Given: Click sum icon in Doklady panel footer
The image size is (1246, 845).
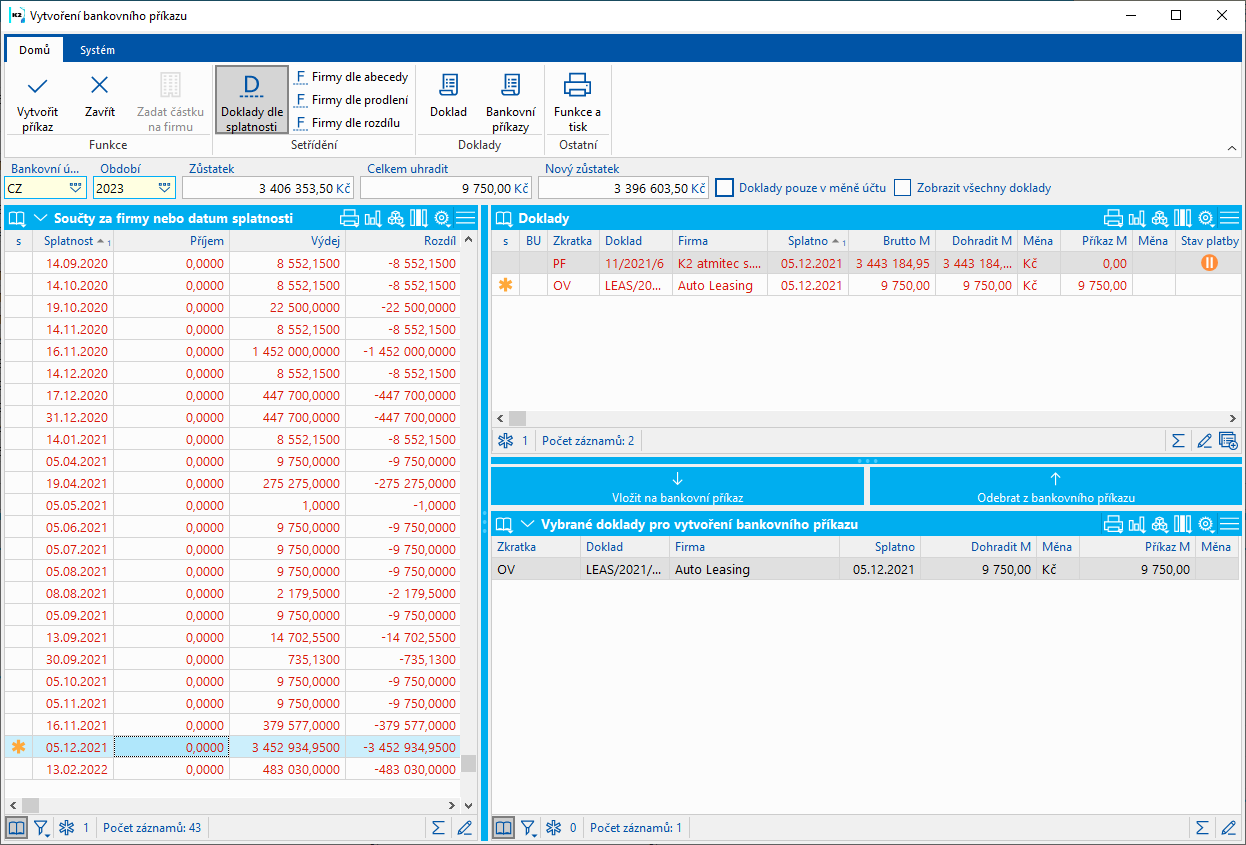Looking at the screenshot, I should (x=1178, y=440).
